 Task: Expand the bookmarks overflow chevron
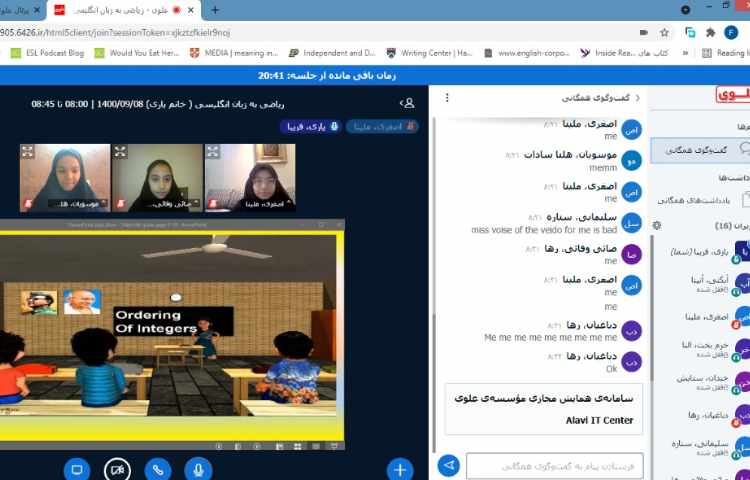pos(685,53)
